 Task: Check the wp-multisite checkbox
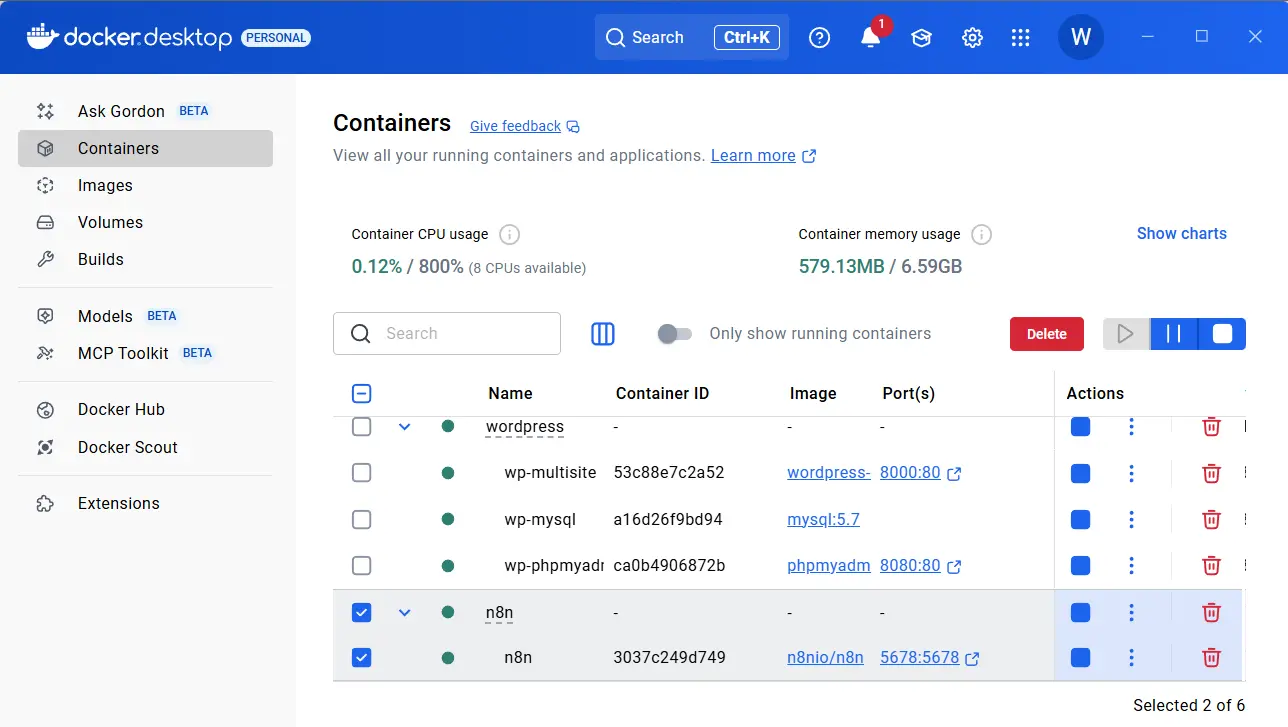[x=362, y=473]
